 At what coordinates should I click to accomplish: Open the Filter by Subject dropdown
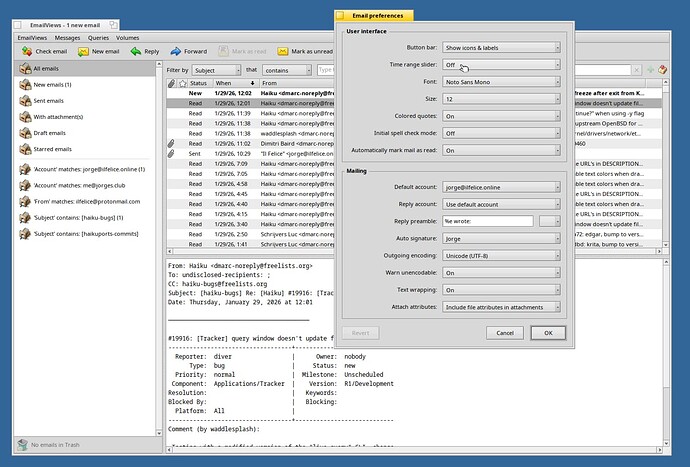point(216,70)
